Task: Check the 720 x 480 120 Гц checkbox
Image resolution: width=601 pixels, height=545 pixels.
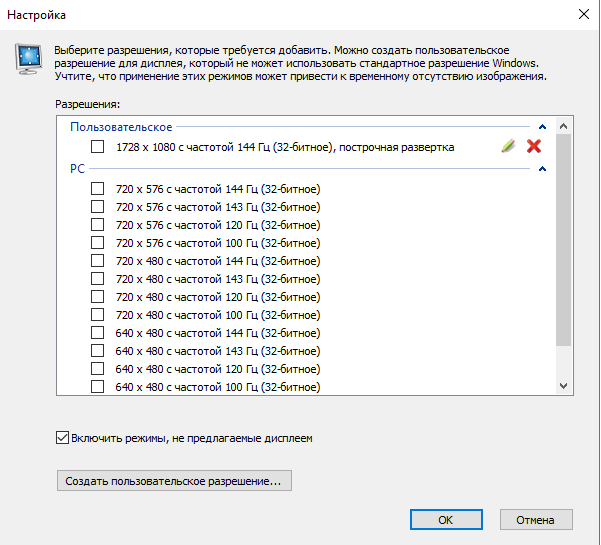Action: (97, 297)
